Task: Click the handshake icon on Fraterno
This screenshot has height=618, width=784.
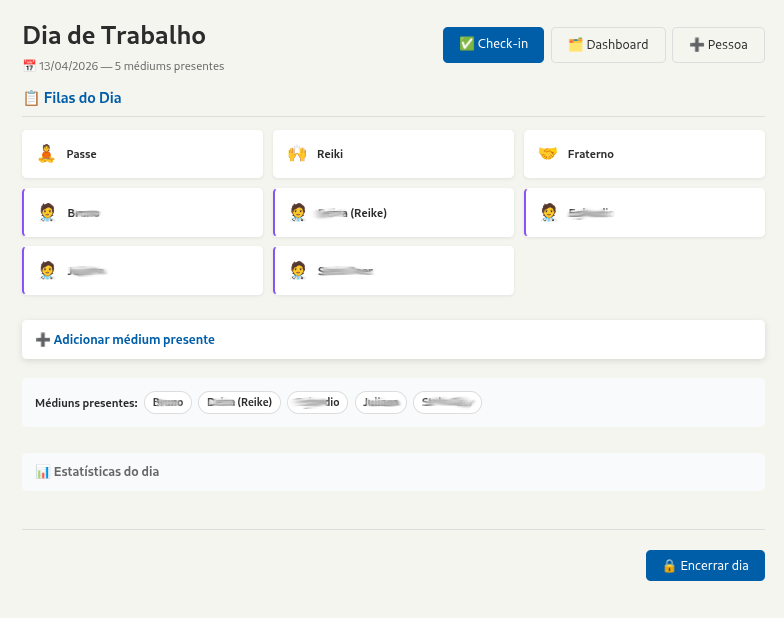Action: [547, 154]
